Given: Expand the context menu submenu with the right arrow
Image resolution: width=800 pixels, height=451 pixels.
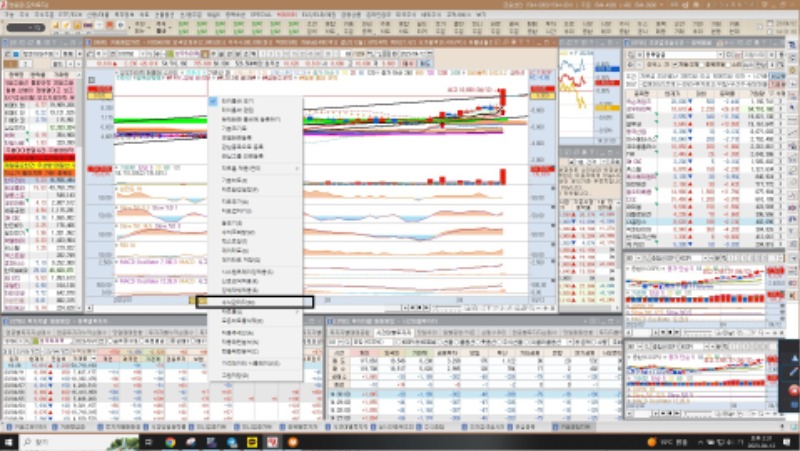Looking at the screenshot, I should tap(297, 168).
